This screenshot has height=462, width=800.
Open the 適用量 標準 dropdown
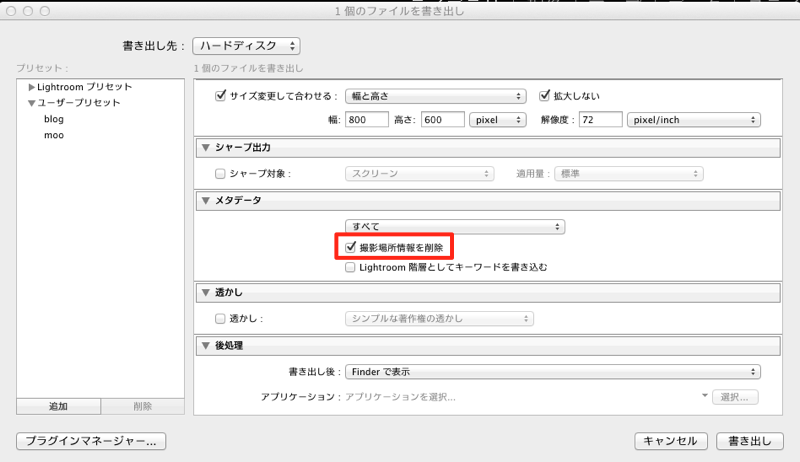pyautogui.click(x=629, y=174)
